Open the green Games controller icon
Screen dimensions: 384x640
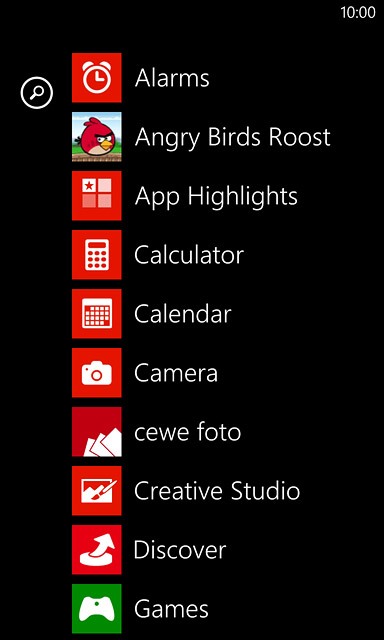(x=97, y=609)
